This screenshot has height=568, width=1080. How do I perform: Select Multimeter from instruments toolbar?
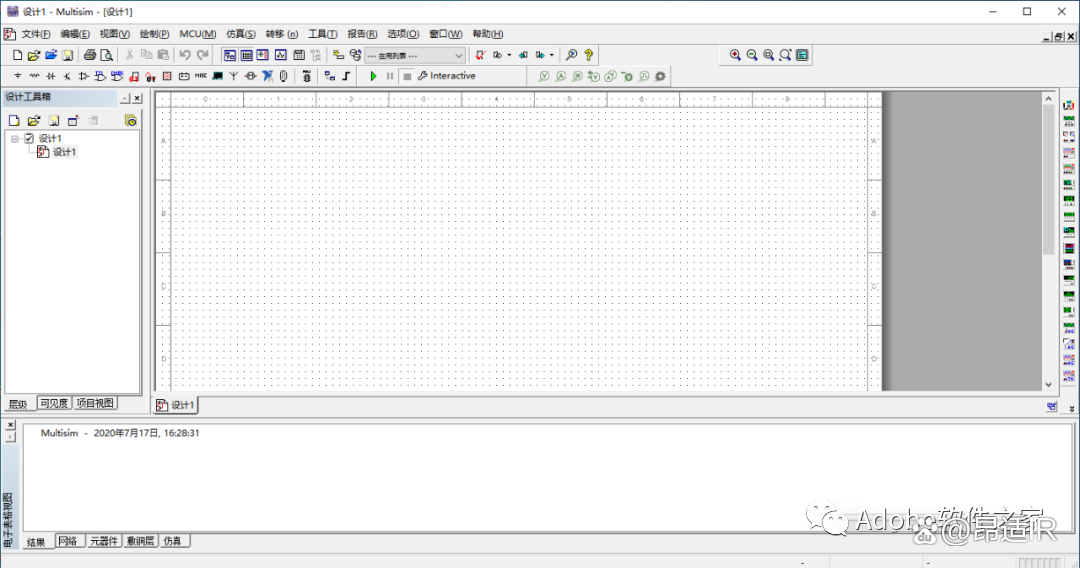coord(1068,105)
